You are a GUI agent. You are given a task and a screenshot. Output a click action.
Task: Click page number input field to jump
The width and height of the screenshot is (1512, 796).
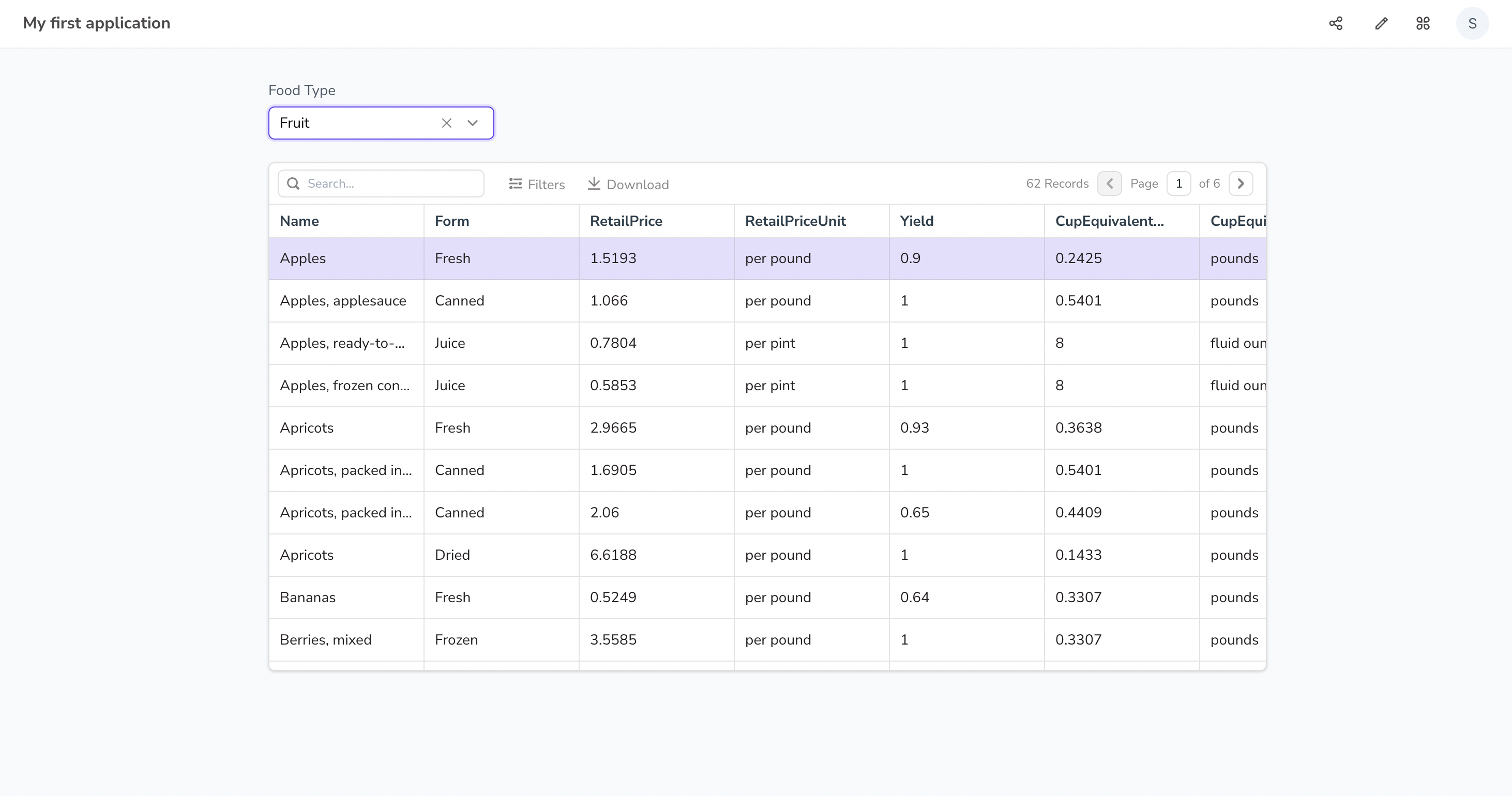tap(1179, 183)
